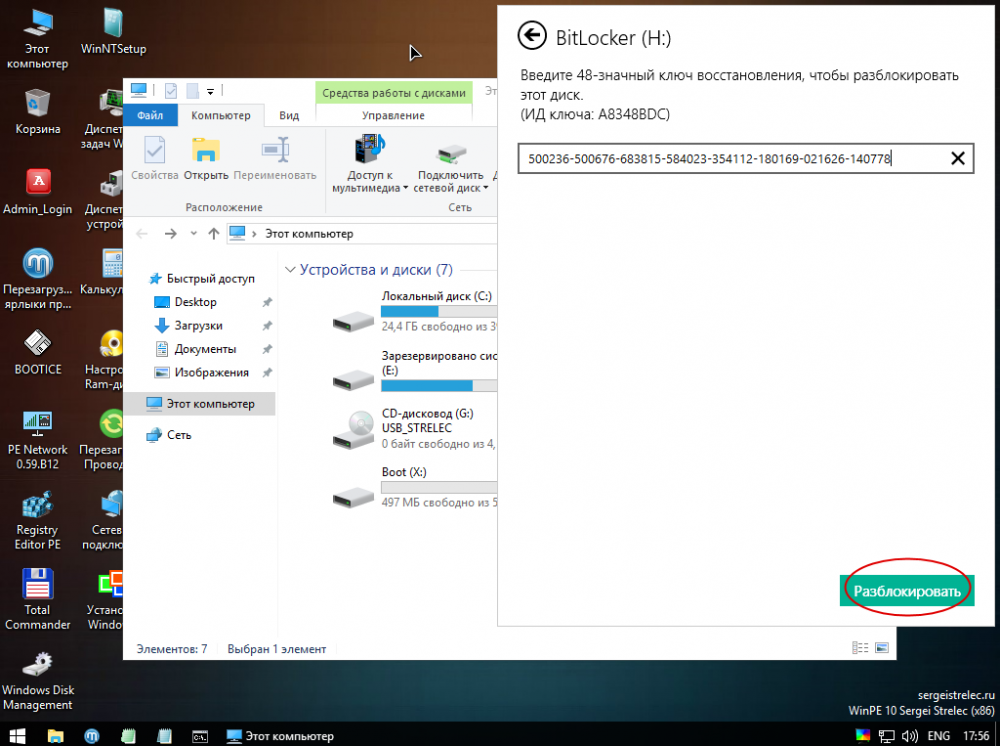
Task: Select Загрузки in the navigation pane
Action: click(198, 326)
